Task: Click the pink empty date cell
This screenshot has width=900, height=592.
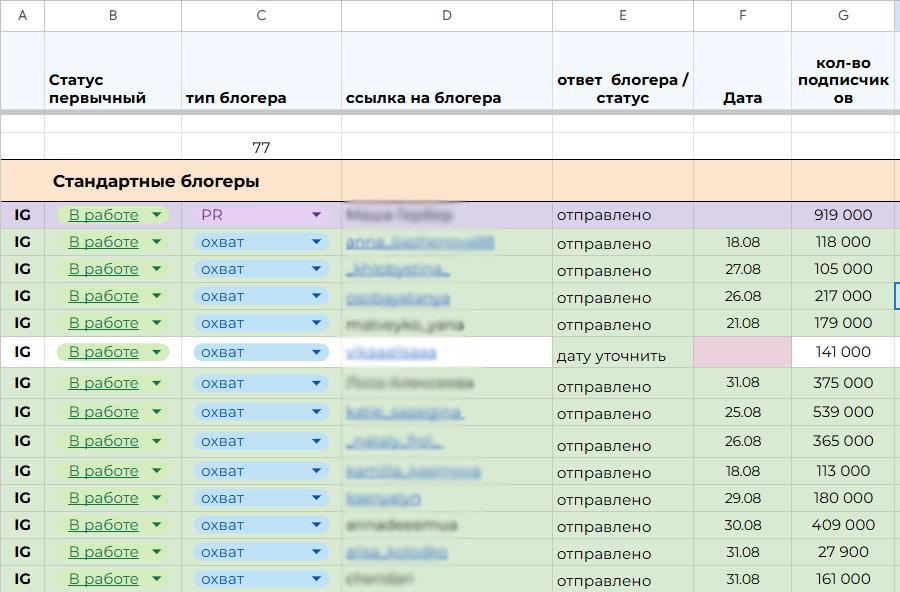Action: coord(742,352)
